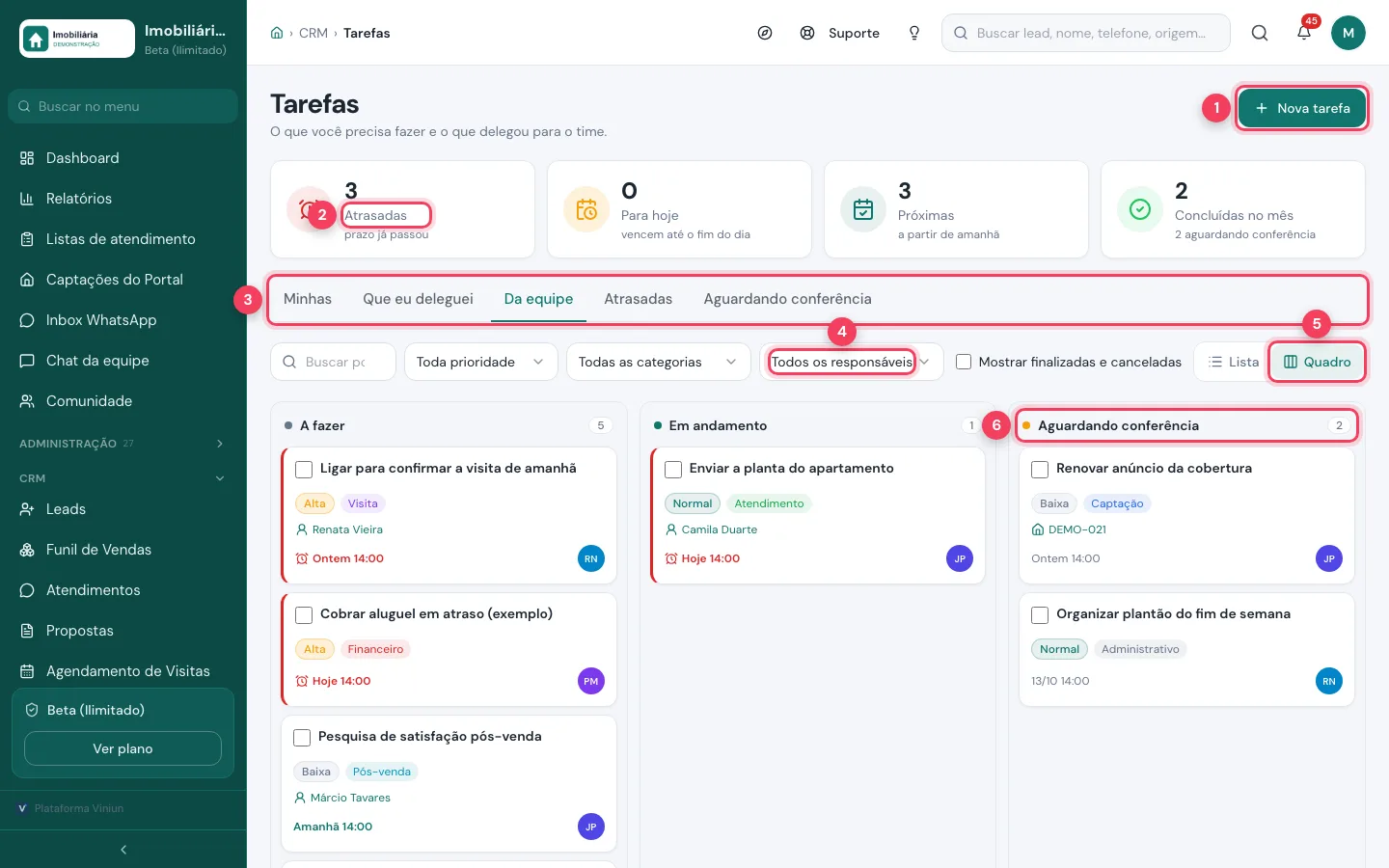The width and height of the screenshot is (1389, 868).
Task: Tick checkbox for 'Cobrar aluguel em atraso'
Action: coord(304,615)
